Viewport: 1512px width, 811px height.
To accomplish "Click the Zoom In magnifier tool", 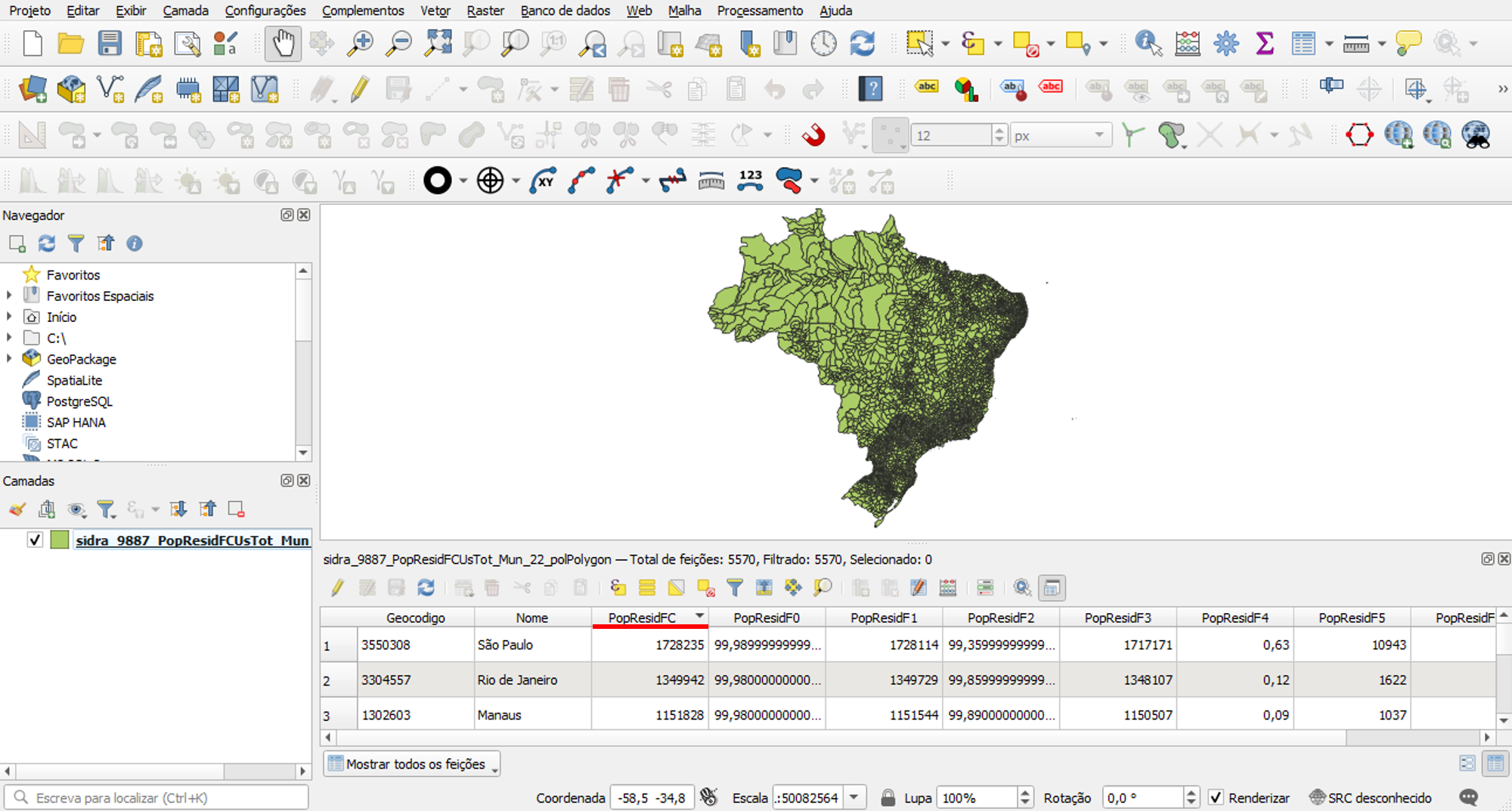I will click(360, 43).
